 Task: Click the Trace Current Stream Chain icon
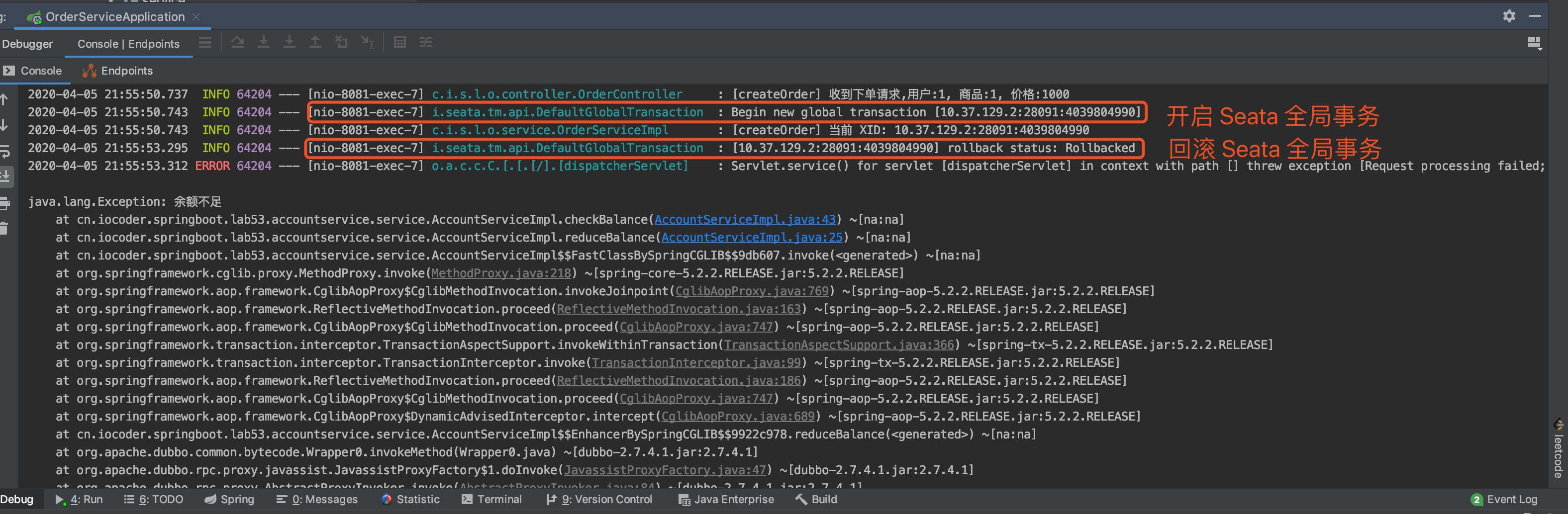point(426,43)
